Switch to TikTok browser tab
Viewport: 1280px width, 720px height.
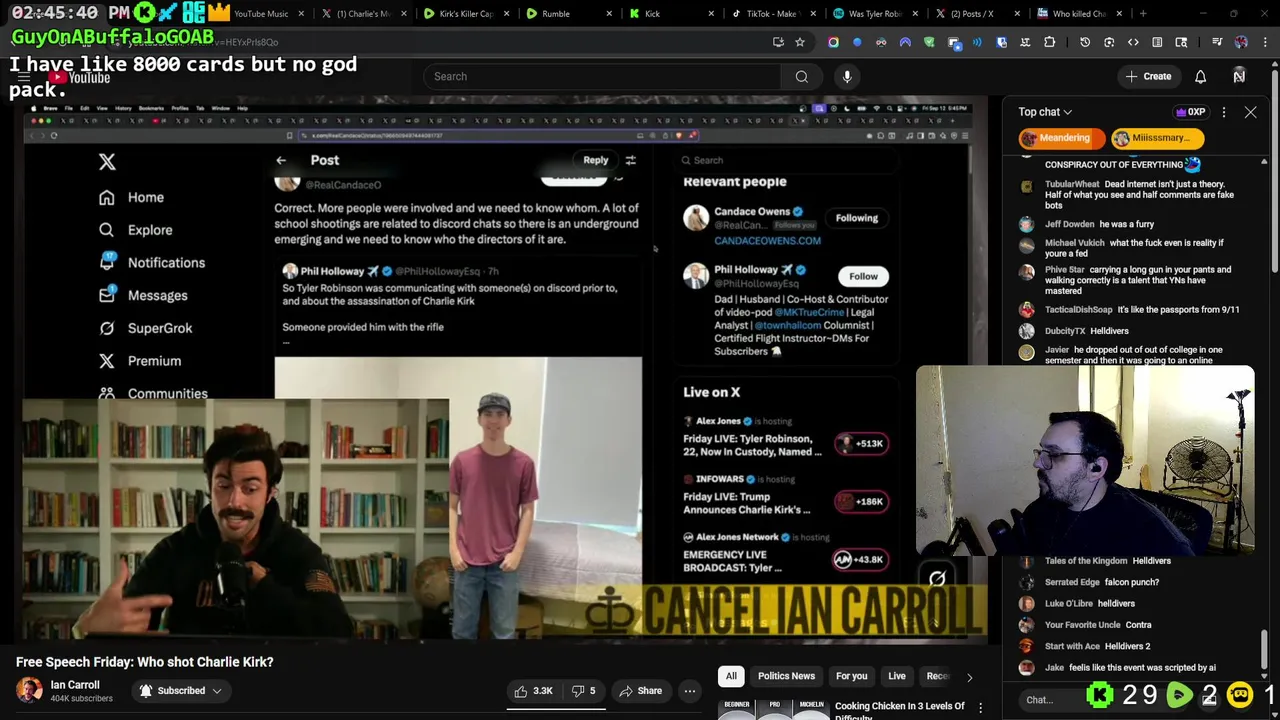(772, 14)
